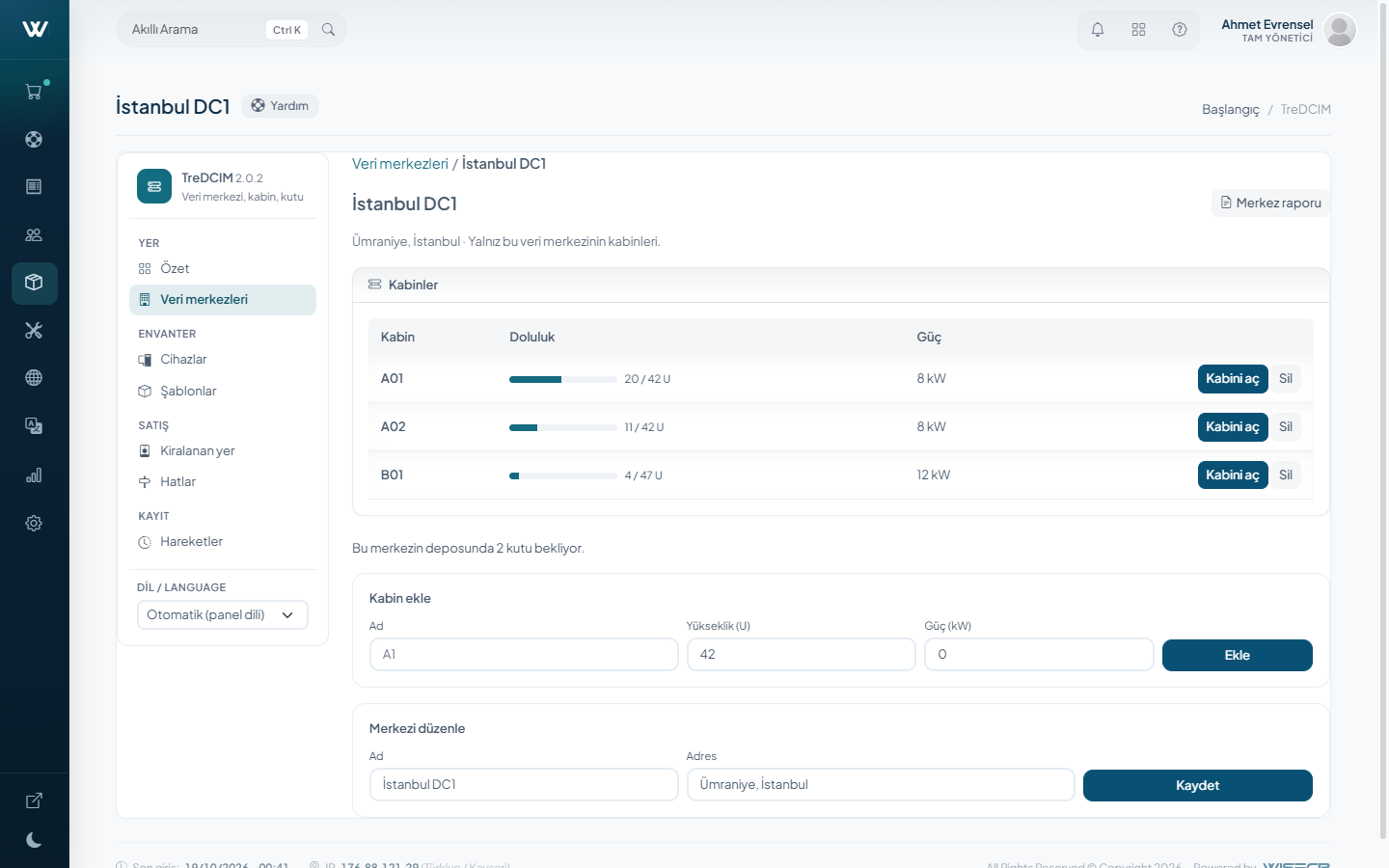Expand the Otomatik (panel dili) language dropdown
The height and width of the screenshot is (868, 1389).
coord(223,615)
